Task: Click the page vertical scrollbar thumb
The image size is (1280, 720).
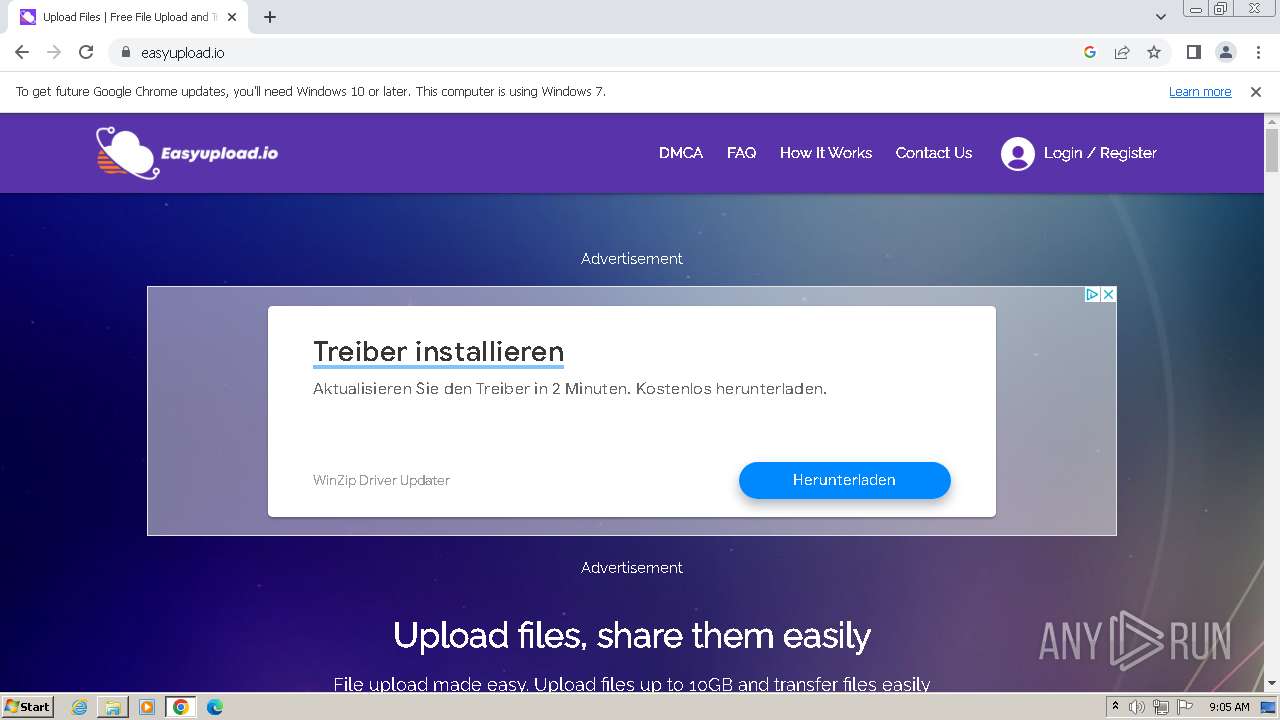Action: pos(1272,151)
